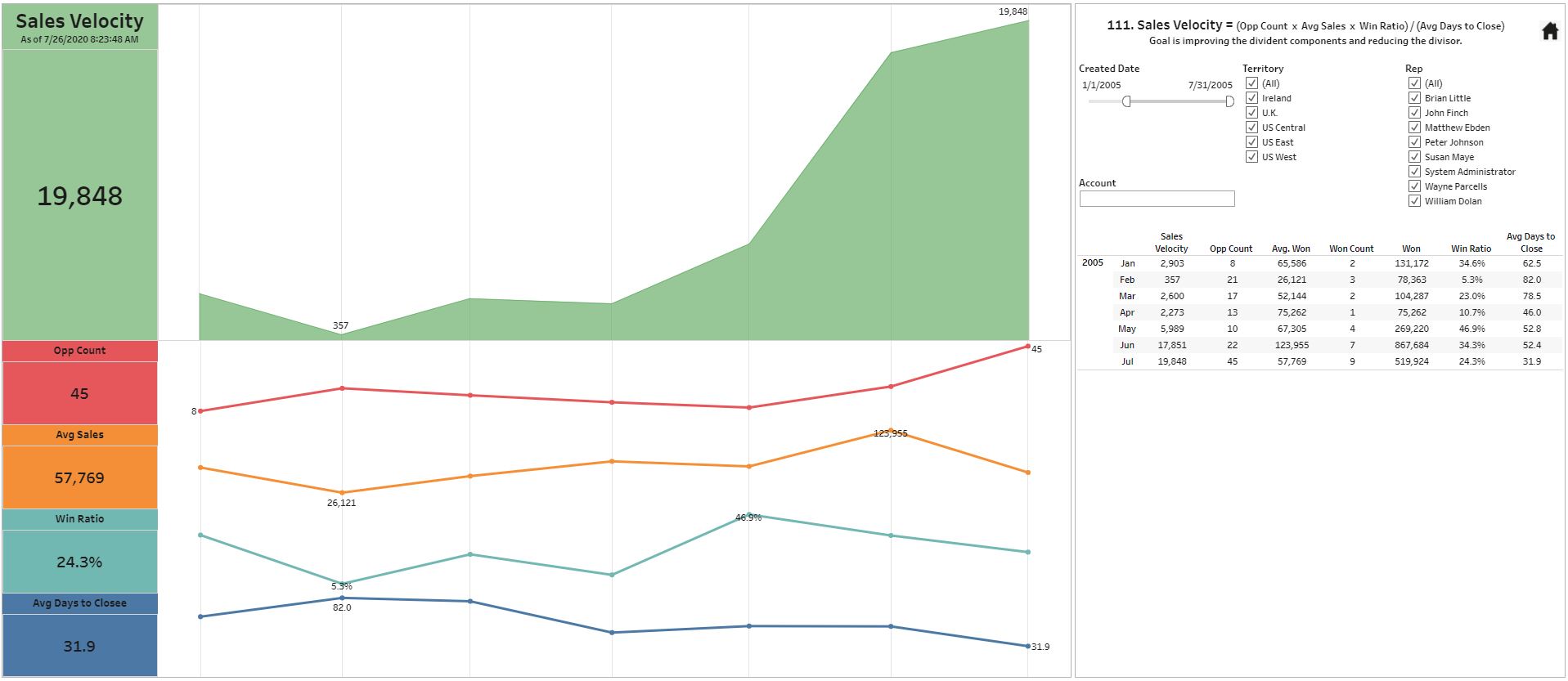Click the home icon in top right
1568x681 pixels.
[x=1549, y=32]
